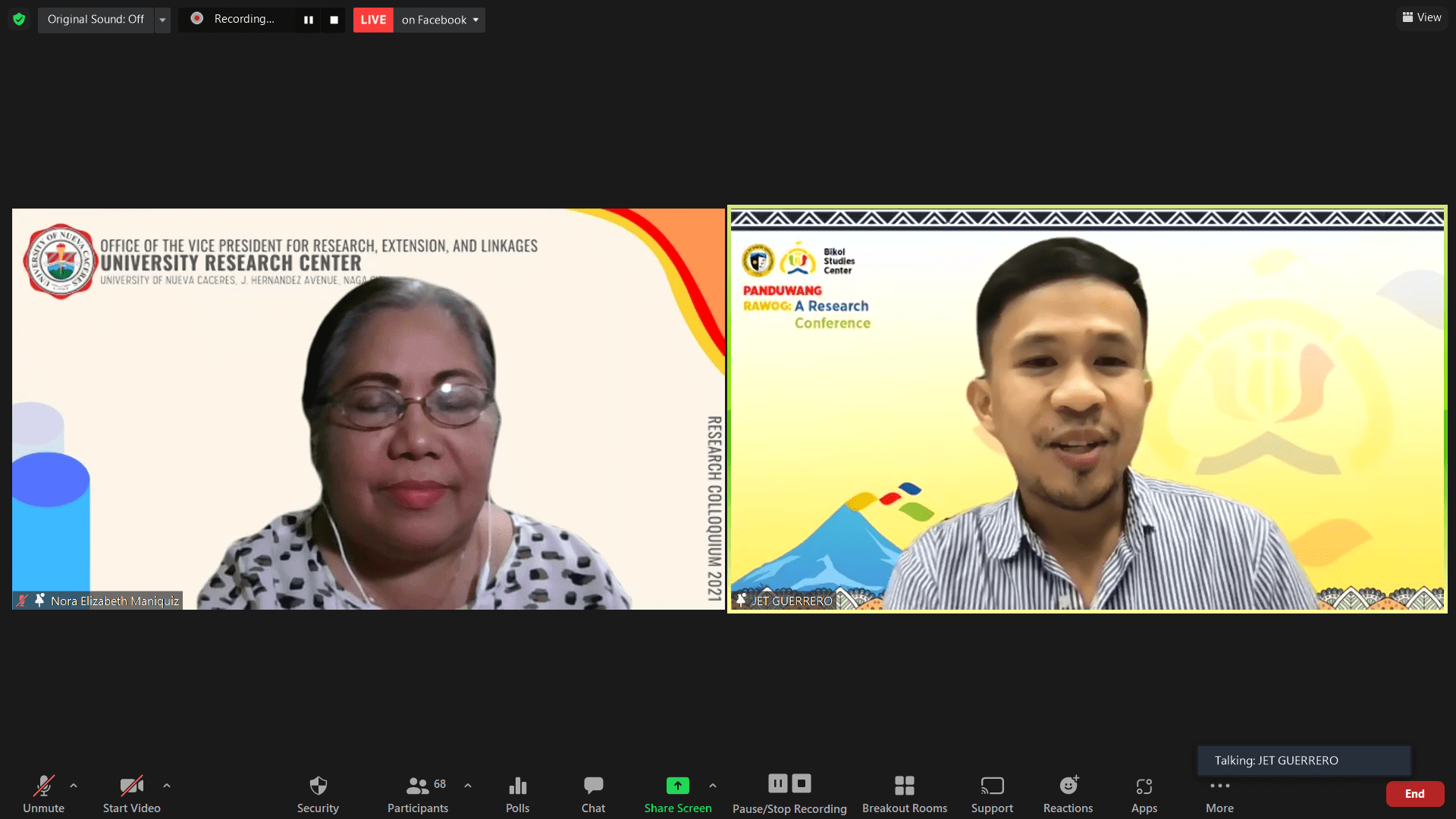Open the Security shield icon
The image size is (1456, 819).
(x=318, y=786)
